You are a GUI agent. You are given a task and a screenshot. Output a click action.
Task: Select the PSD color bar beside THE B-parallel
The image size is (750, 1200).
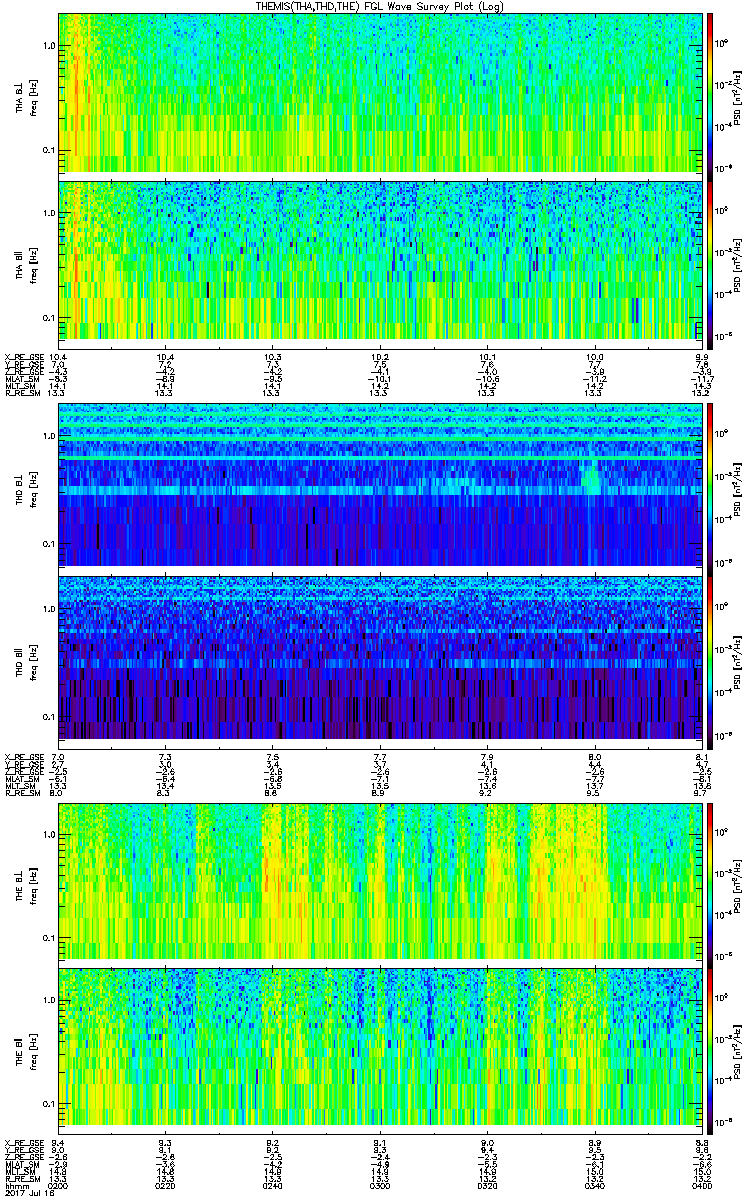point(711,1045)
